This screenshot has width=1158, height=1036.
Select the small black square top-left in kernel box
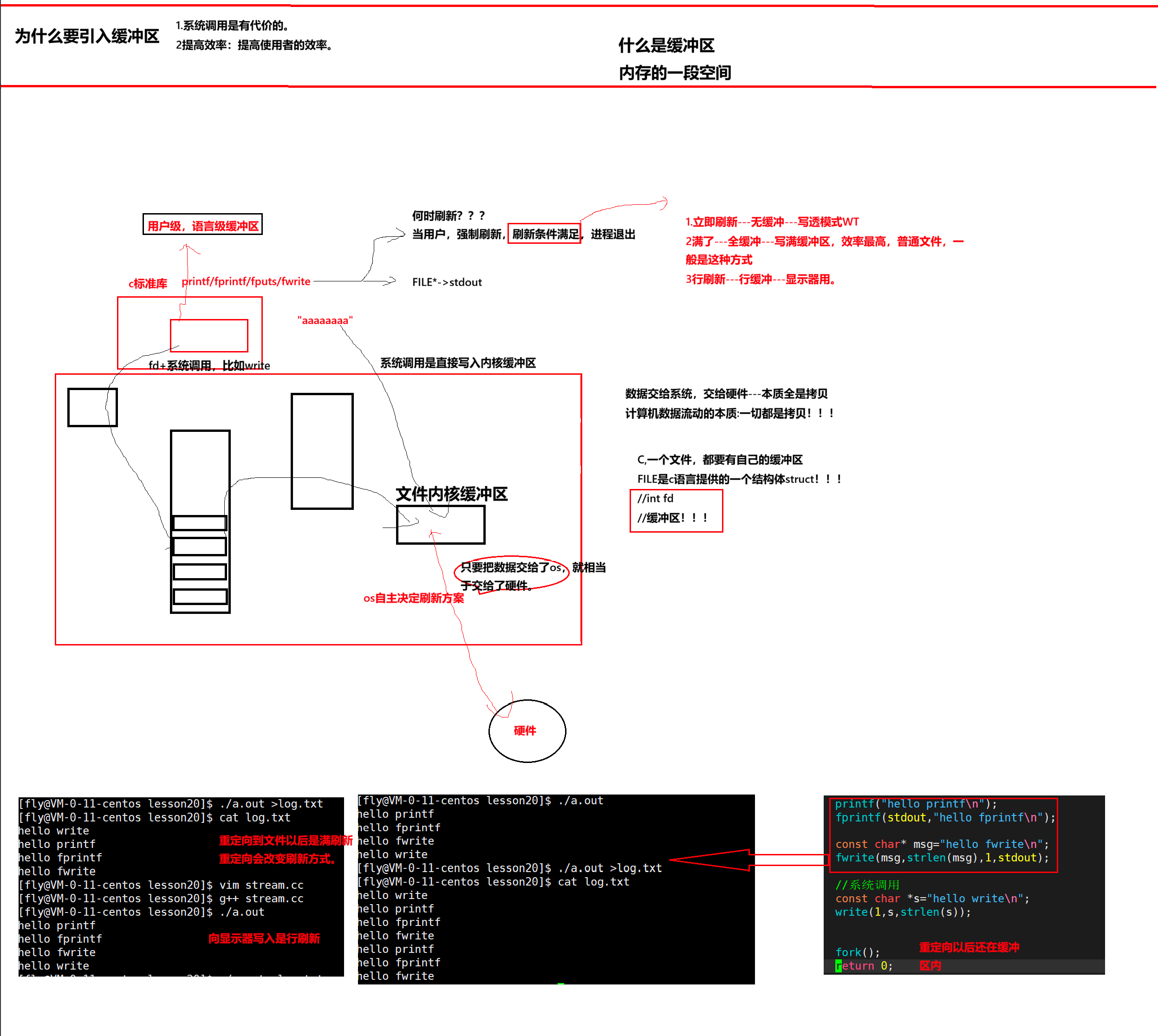click(x=92, y=407)
